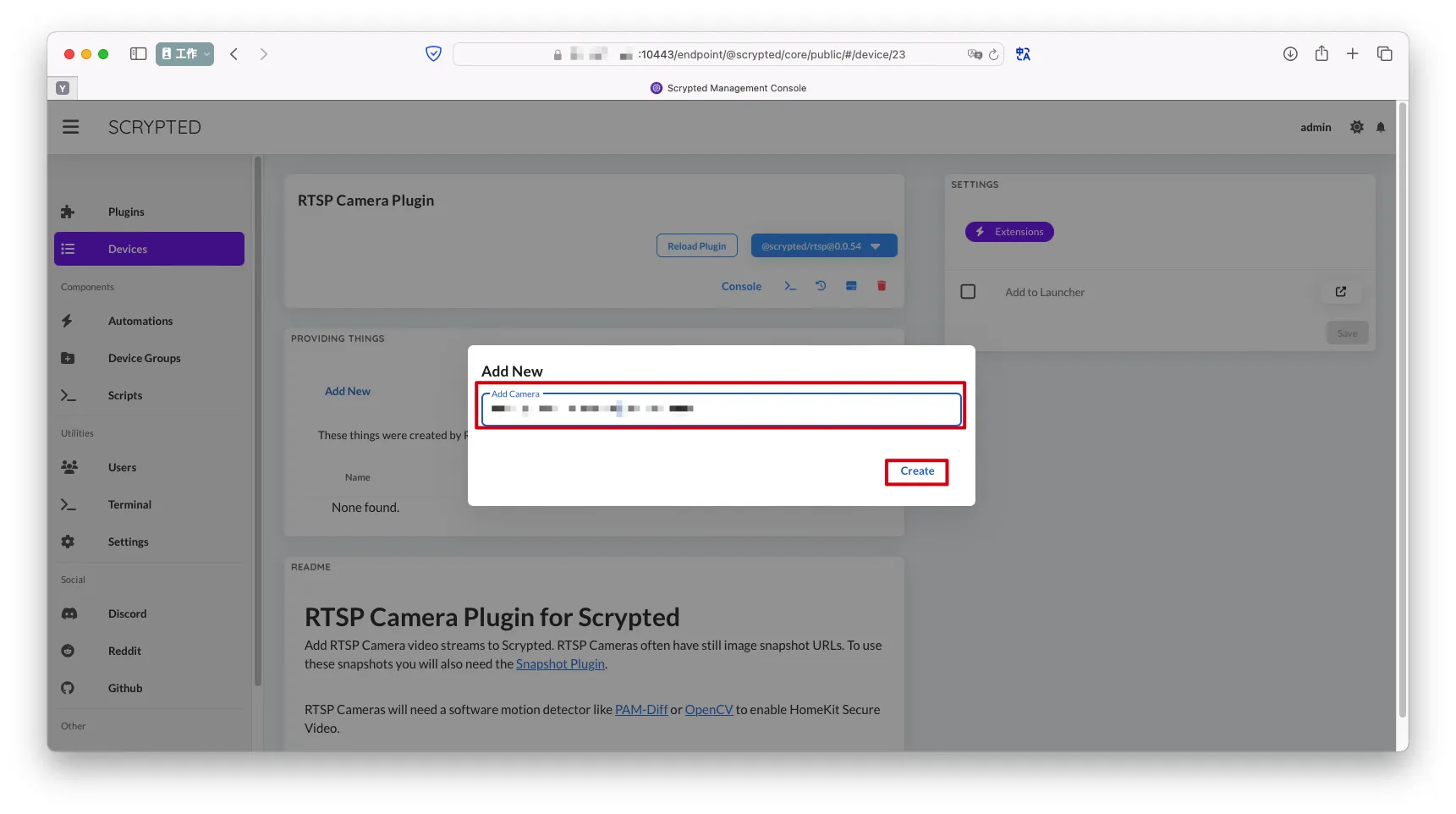Open the admin settings gear icon
This screenshot has height=814, width=1456.
(x=1357, y=127)
